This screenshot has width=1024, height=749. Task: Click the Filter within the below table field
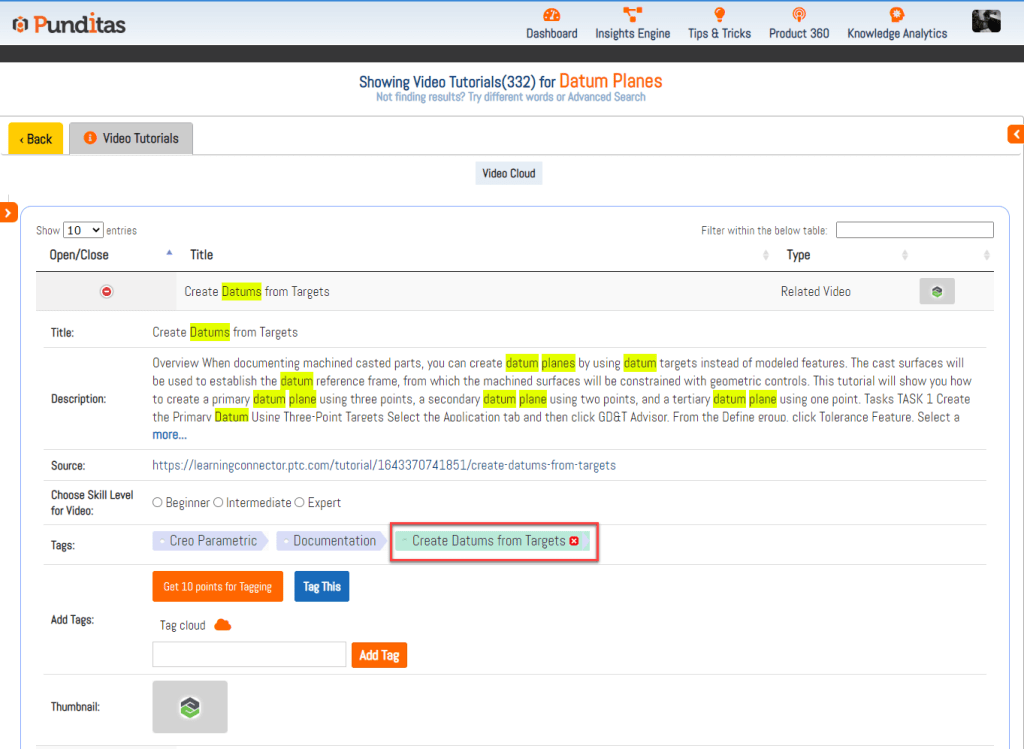click(914, 230)
